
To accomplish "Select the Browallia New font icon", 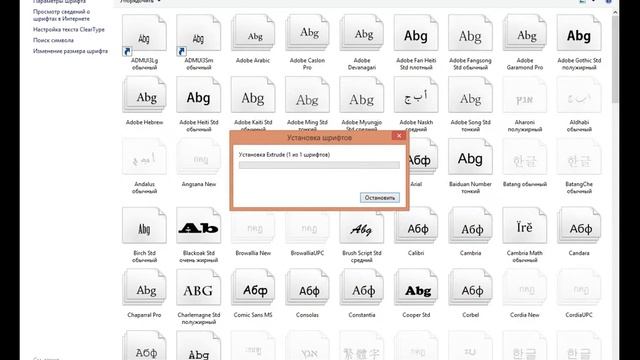I will pos(253,226).
